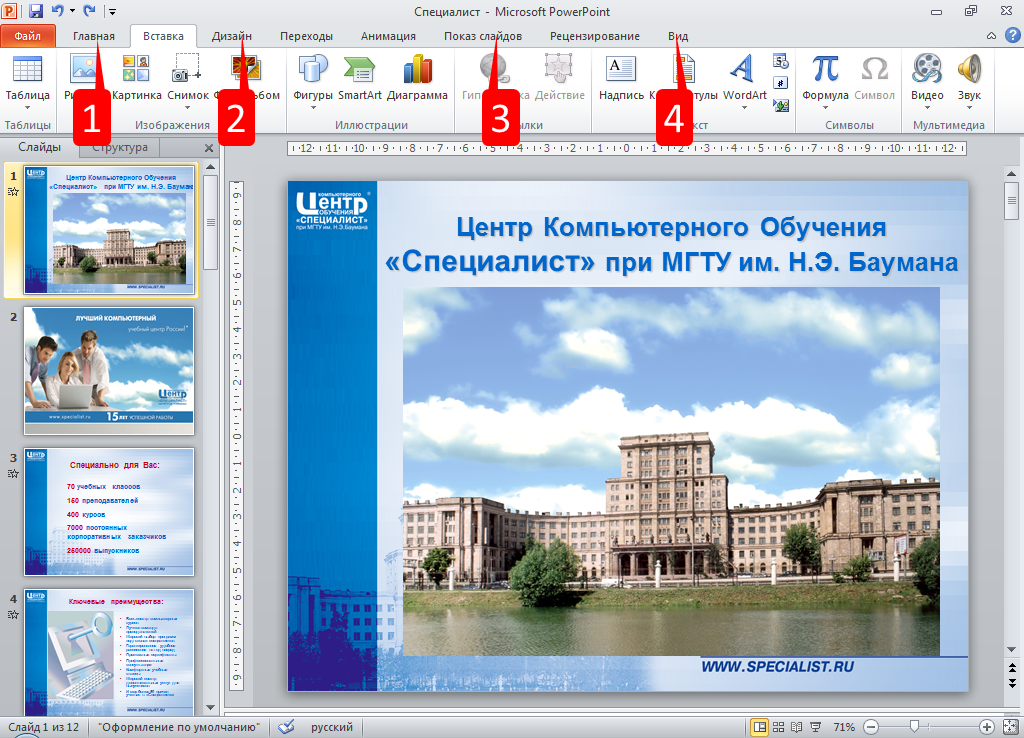Image resolution: width=1024 pixels, height=738 pixels.
Task: Select slide 2 thumbnail in the panel
Action: click(x=110, y=370)
